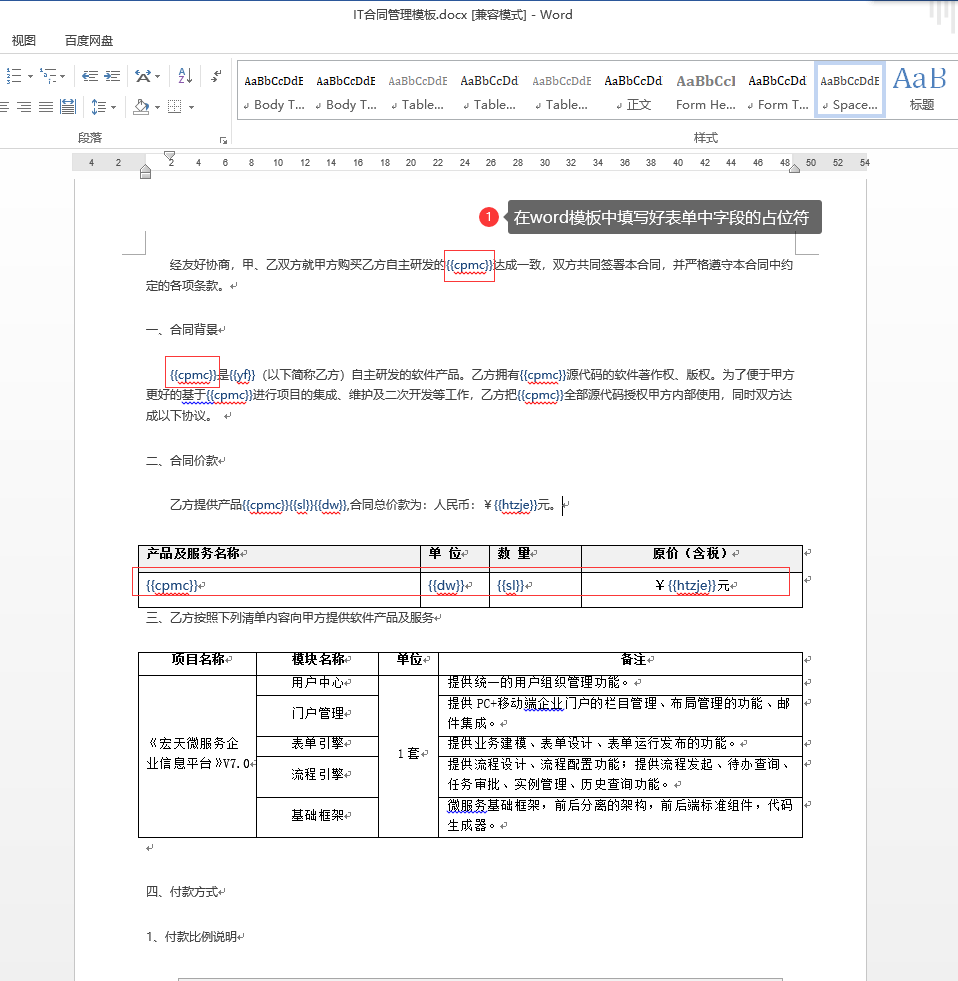Click heading 二、合同价款
Image resolution: width=958 pixels, height=981 pixels.
(182, 461)
